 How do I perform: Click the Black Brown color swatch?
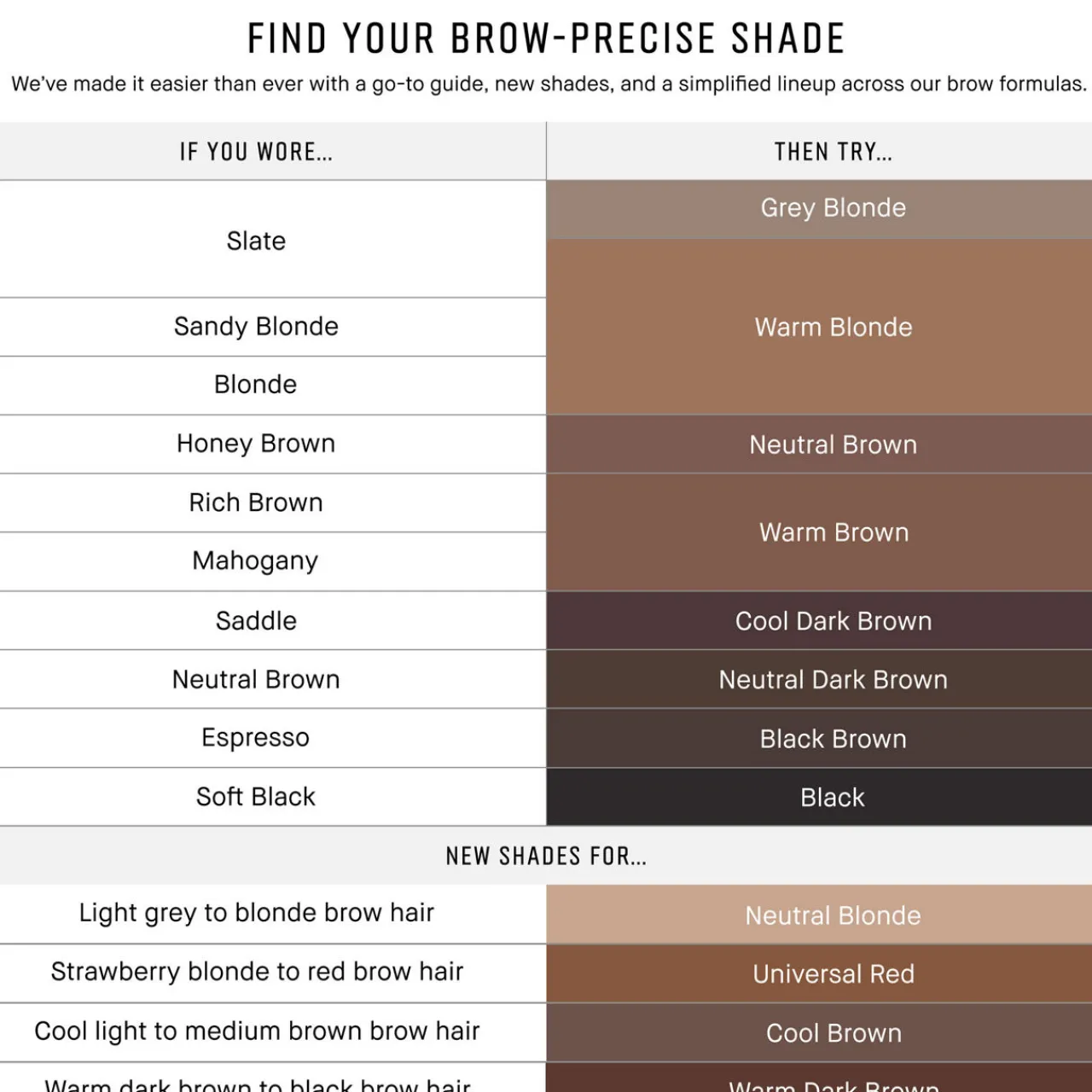point(833,739)
